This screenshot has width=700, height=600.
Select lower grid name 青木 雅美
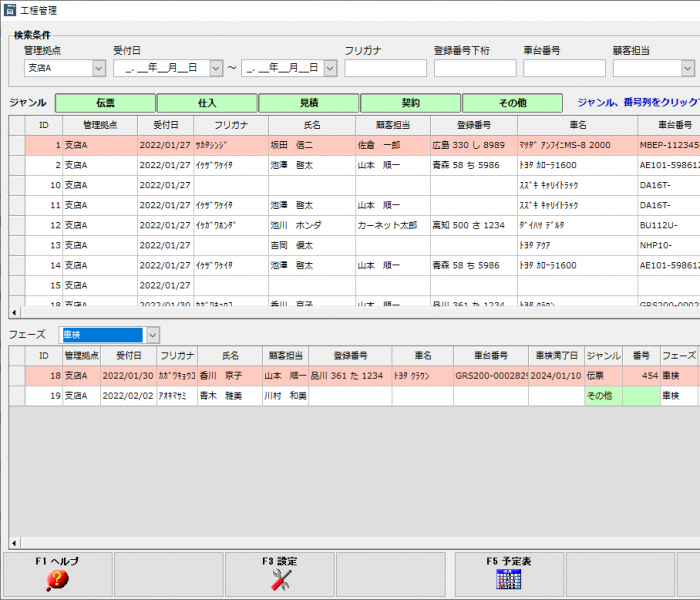[230, 396]
